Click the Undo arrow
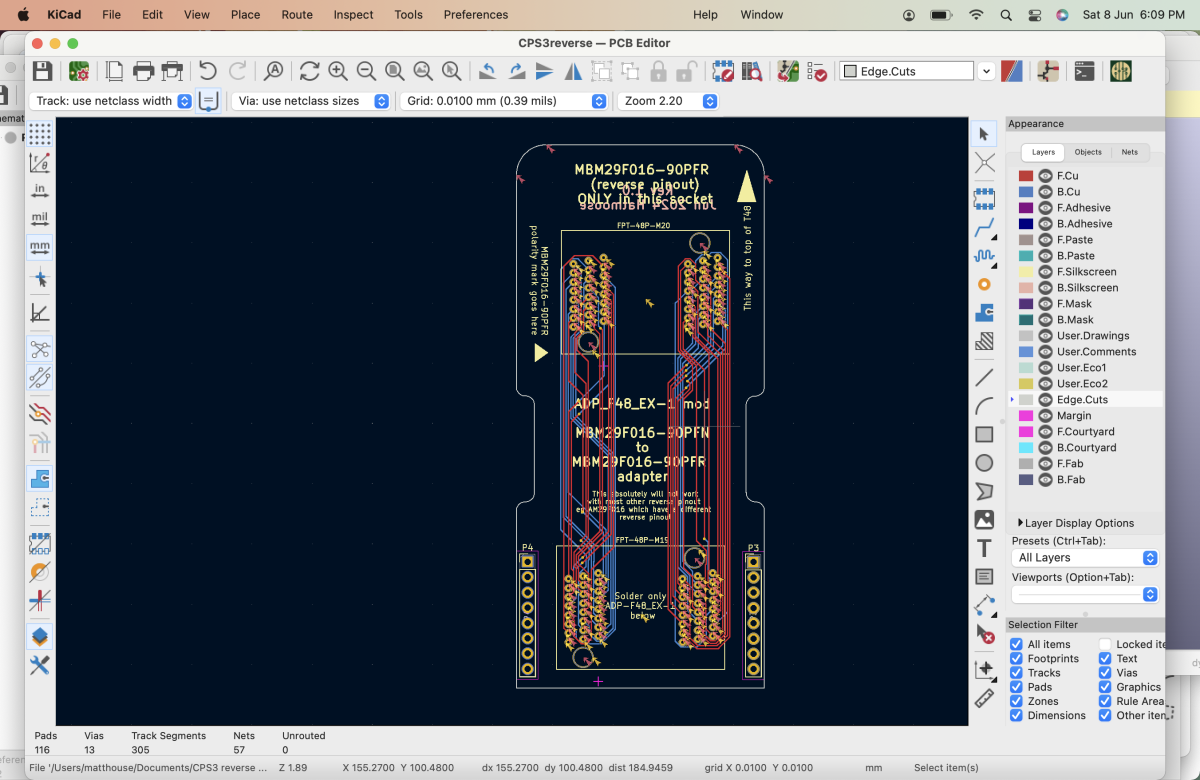Image resolution: width=1200 pixels, height=780 pixels. pyautogui.click(x=207, y=71)
